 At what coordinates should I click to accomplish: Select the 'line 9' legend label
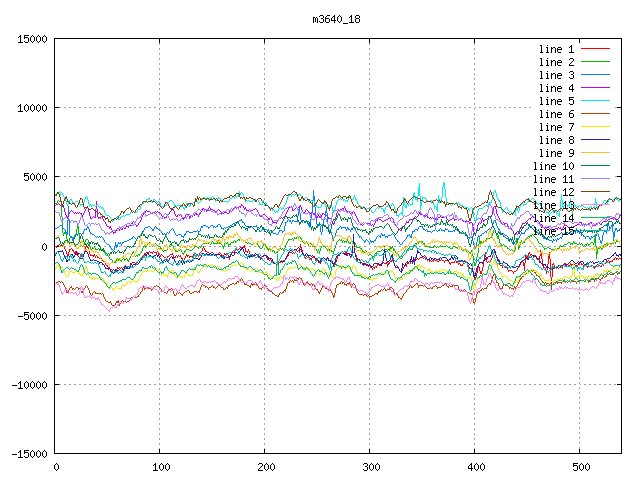point(556,153)
